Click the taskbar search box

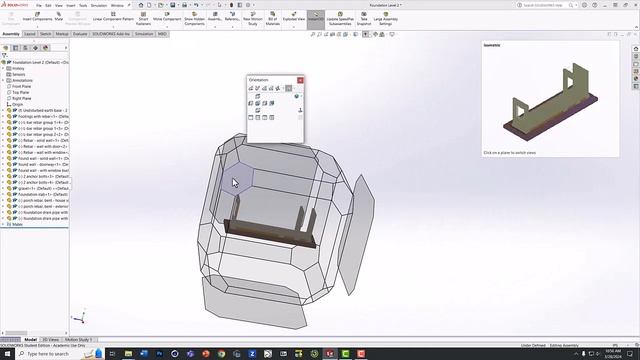(x=60, y=354)
